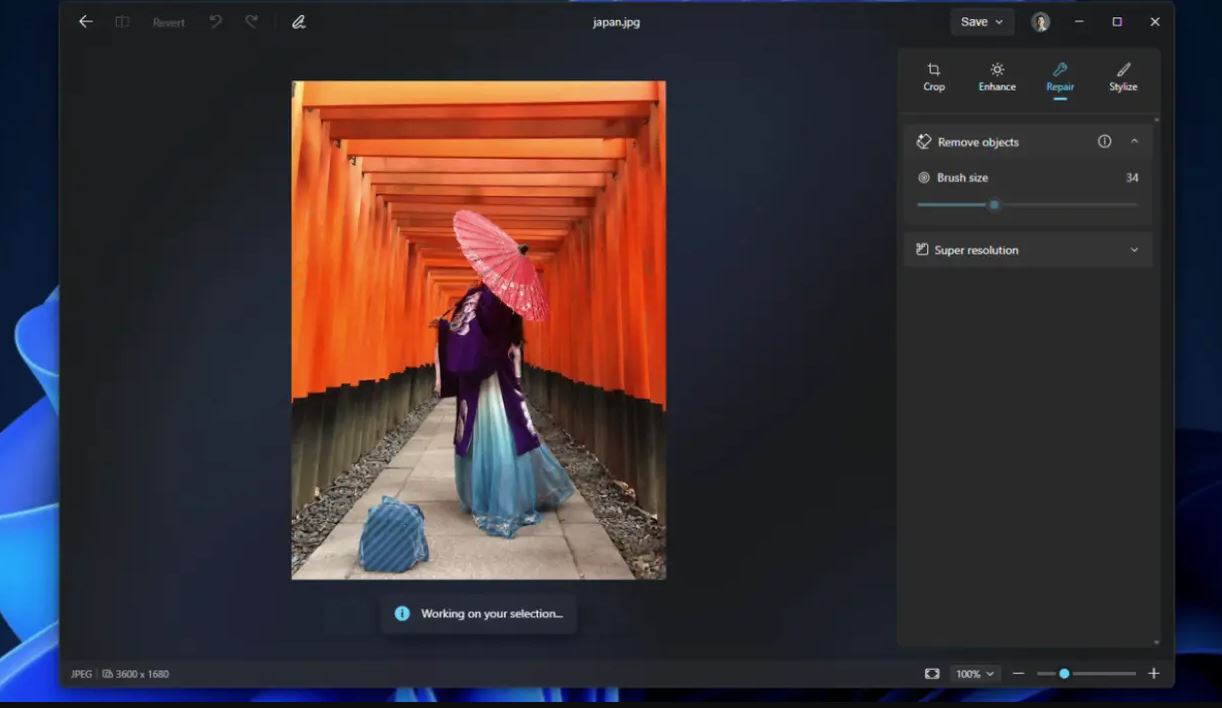Switch to the Enhance tab
Image resolution: width=1222 pixels, height=708 pixels.
point(997,77)
